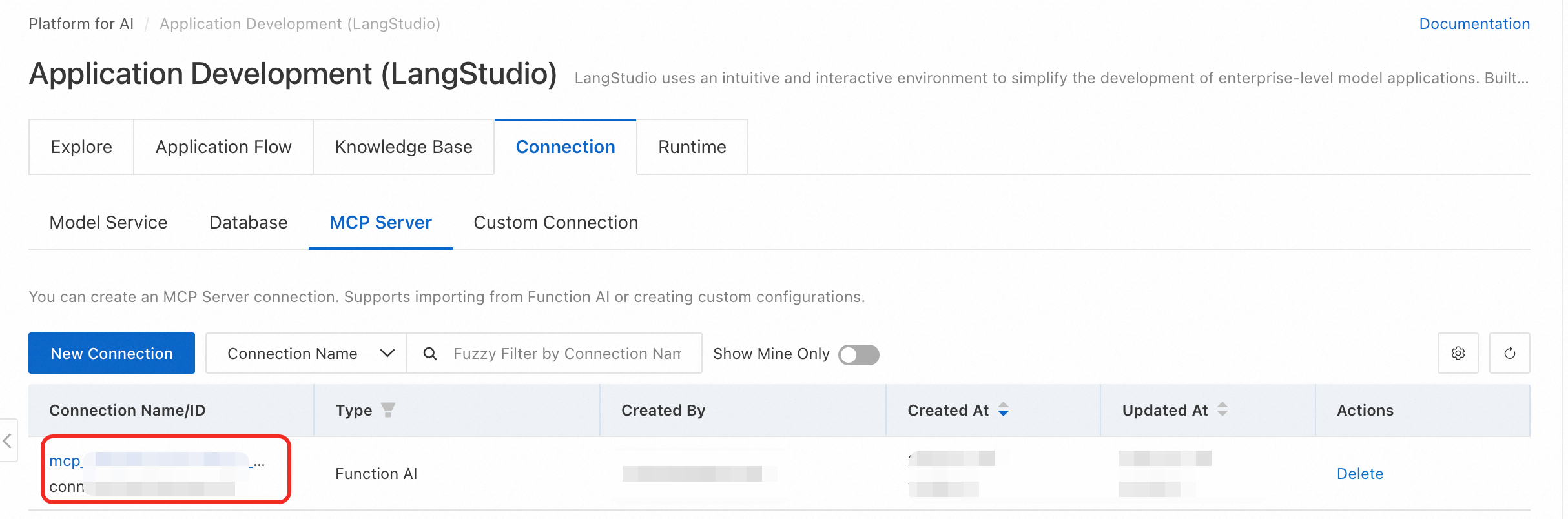Toggle the Show Mine Only switch
This screenshot has width=1568, height=519.
(858, 354)
